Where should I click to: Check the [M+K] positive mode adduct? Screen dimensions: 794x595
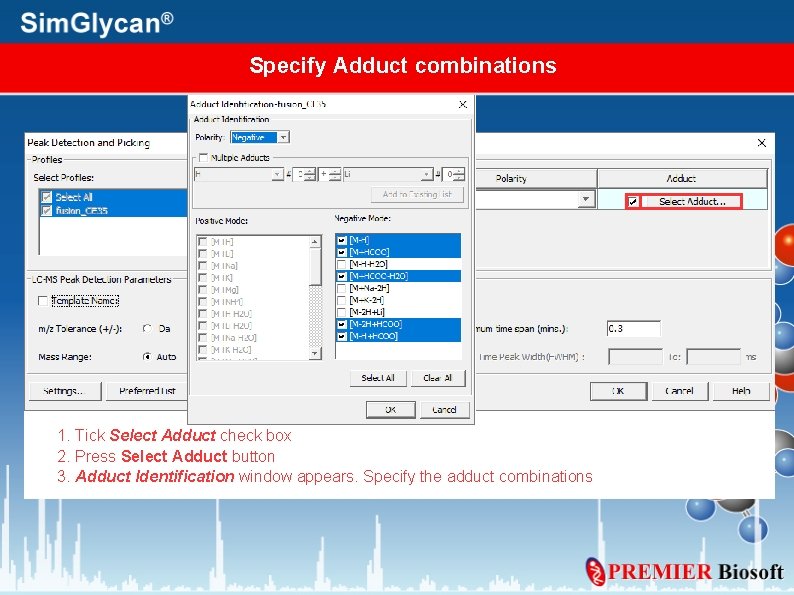[203, 278]
